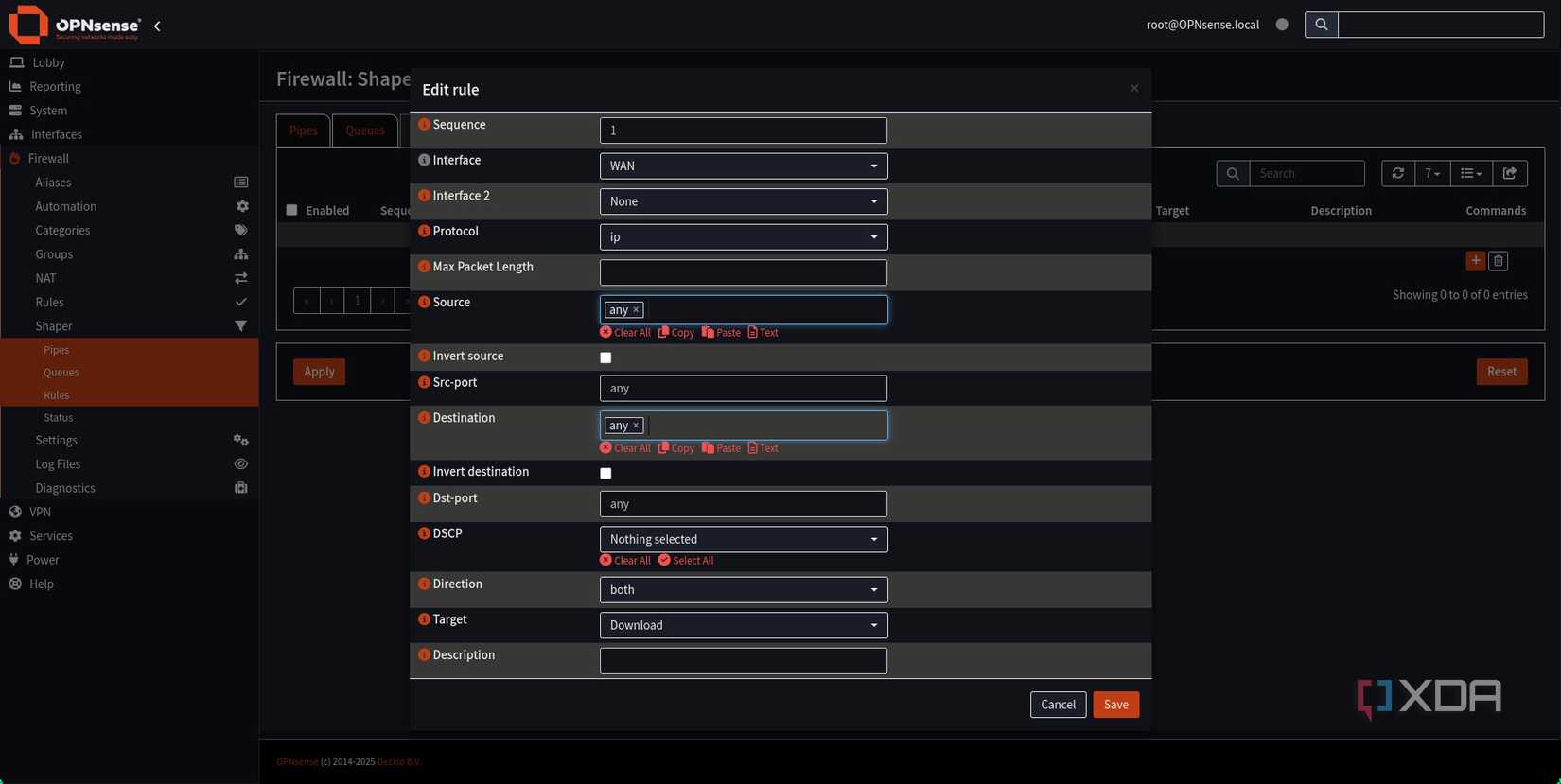Check the Enabled column header checkbox
Image resolution: width=1561 pixels, height=784 pixels.
click(x=291, y=210)
